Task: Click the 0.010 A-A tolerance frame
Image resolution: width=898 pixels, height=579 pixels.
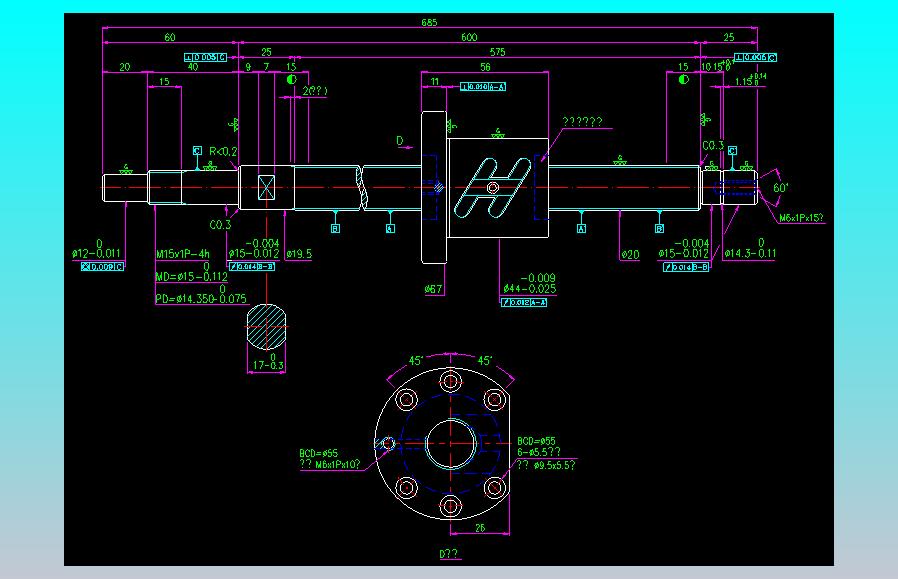Action: click(x=483, y=86)
